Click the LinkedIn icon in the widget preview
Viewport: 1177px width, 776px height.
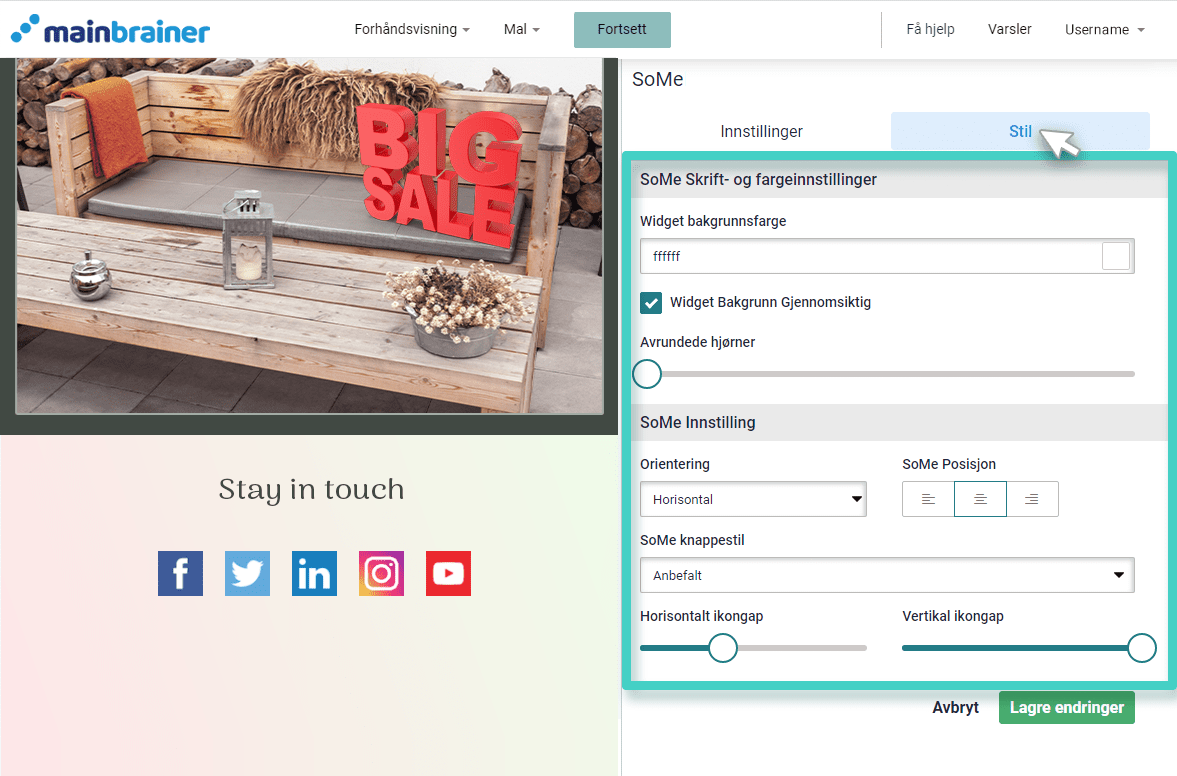(314, 573)
